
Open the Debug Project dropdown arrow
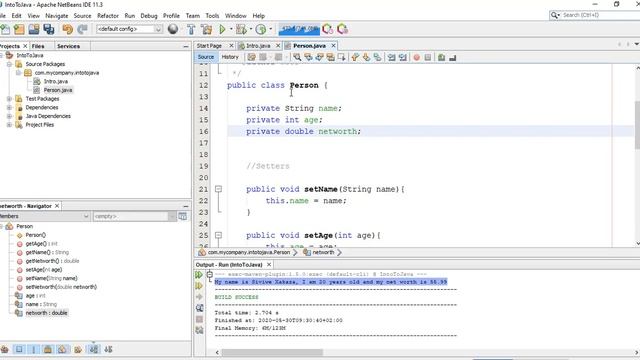point(251,29)
